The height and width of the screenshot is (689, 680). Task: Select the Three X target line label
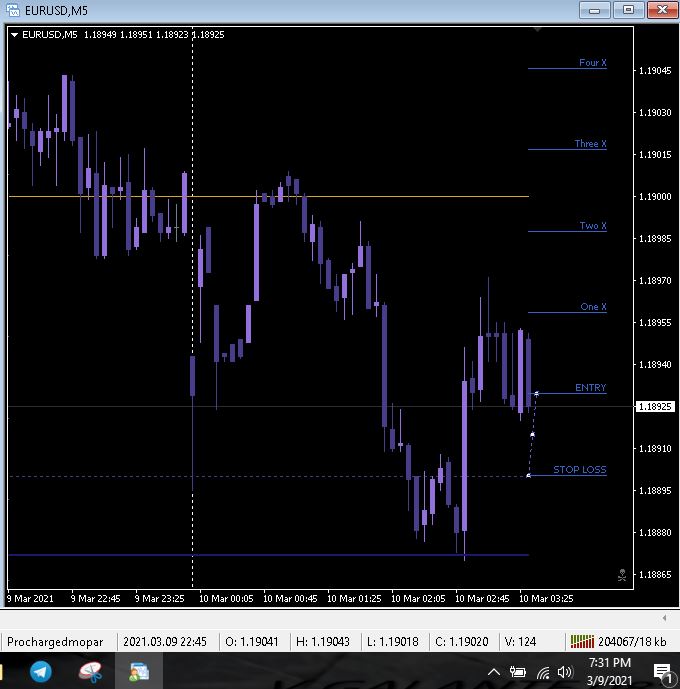click(590, 144)
